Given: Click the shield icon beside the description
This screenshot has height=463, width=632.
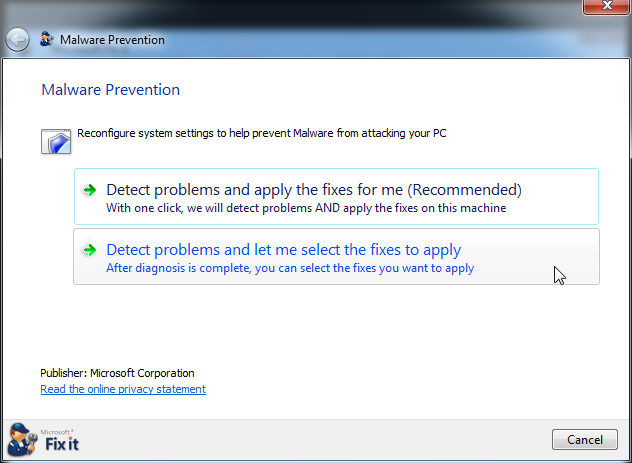Looking at the screenshot, I should point(55,140).
